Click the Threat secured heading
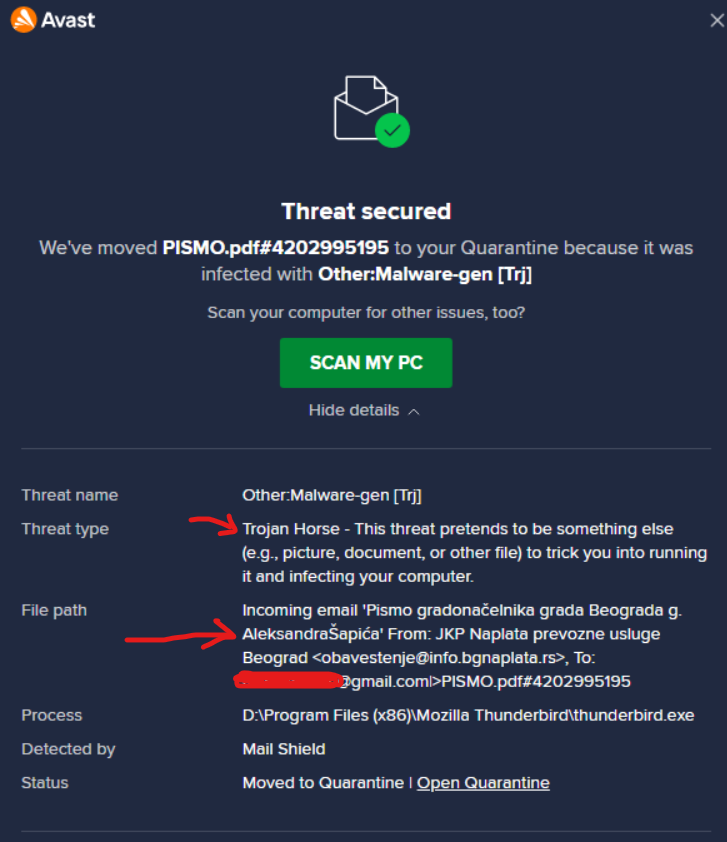The height and width of the screenshot is (842, 727). tap(366, 212)
